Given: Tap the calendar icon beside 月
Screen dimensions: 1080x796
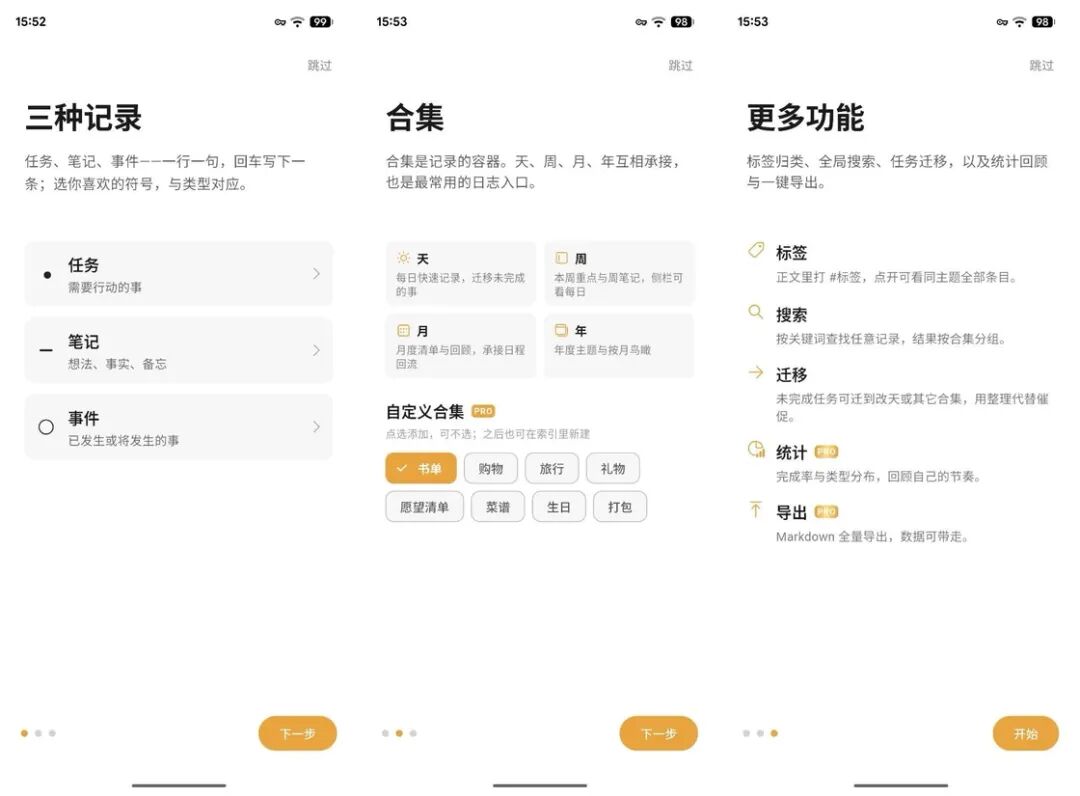Looking at the screenshot, I should (404, 331).
